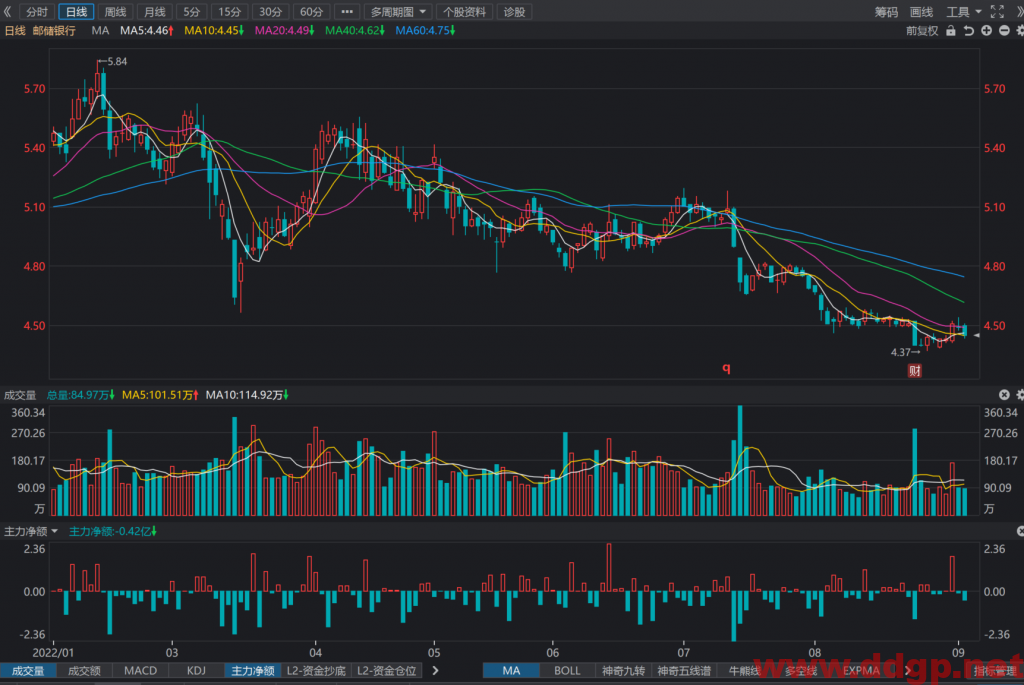Switch sub-chart to MACD

140,671
